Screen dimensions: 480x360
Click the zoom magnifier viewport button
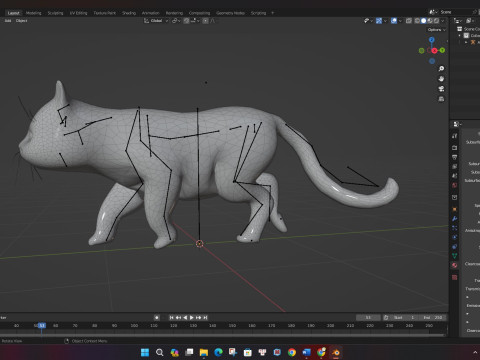[441, 69]
